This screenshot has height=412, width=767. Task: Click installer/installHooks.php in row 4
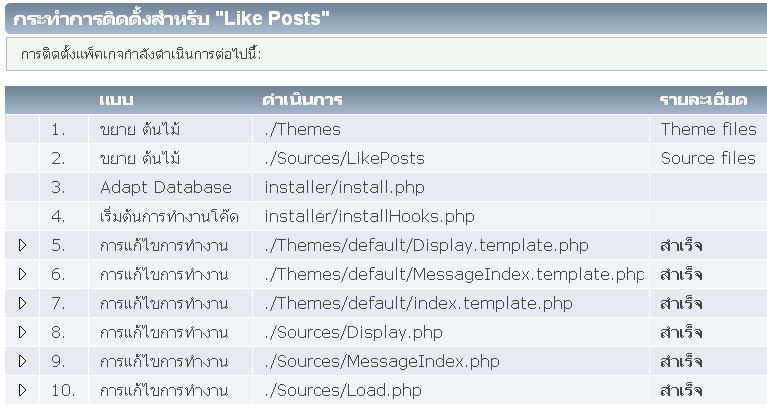(355, 216)
